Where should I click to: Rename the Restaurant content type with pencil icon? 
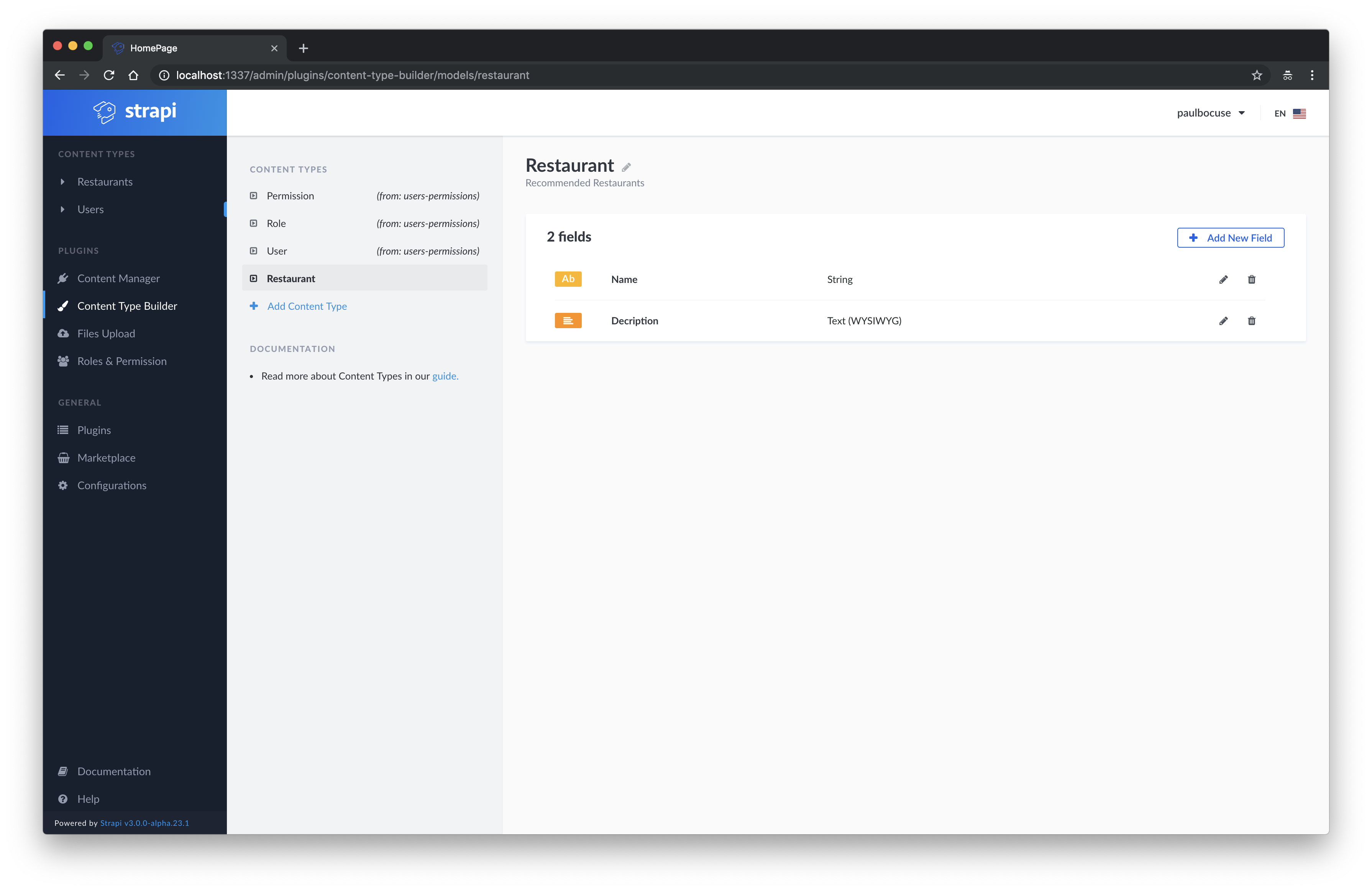(x=627, y=167)
